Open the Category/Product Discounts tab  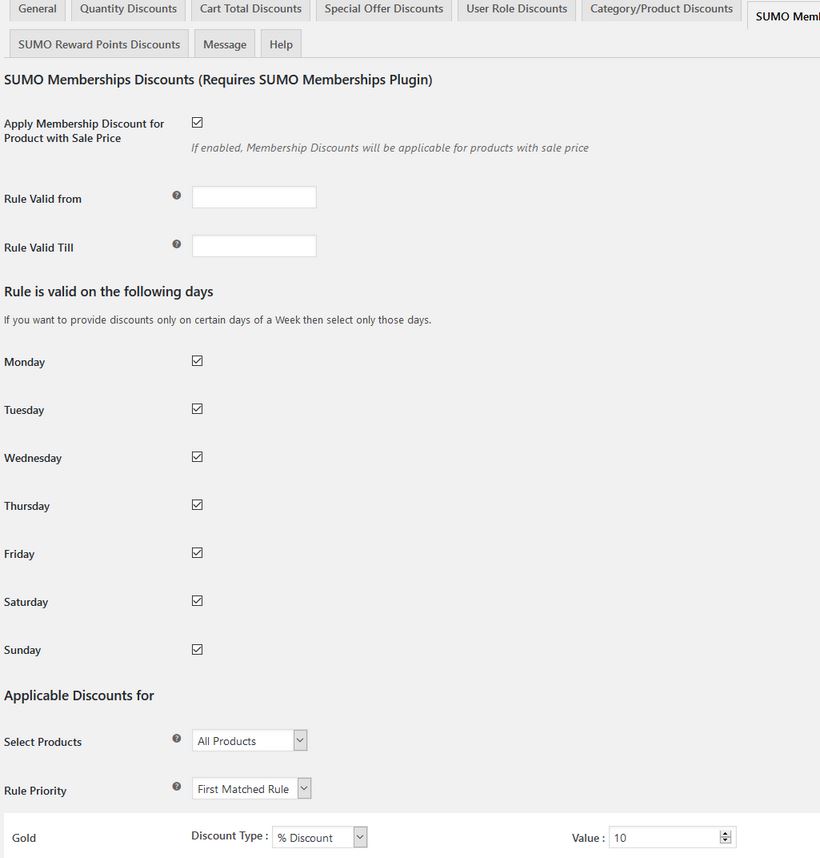[x=661, y=9]
